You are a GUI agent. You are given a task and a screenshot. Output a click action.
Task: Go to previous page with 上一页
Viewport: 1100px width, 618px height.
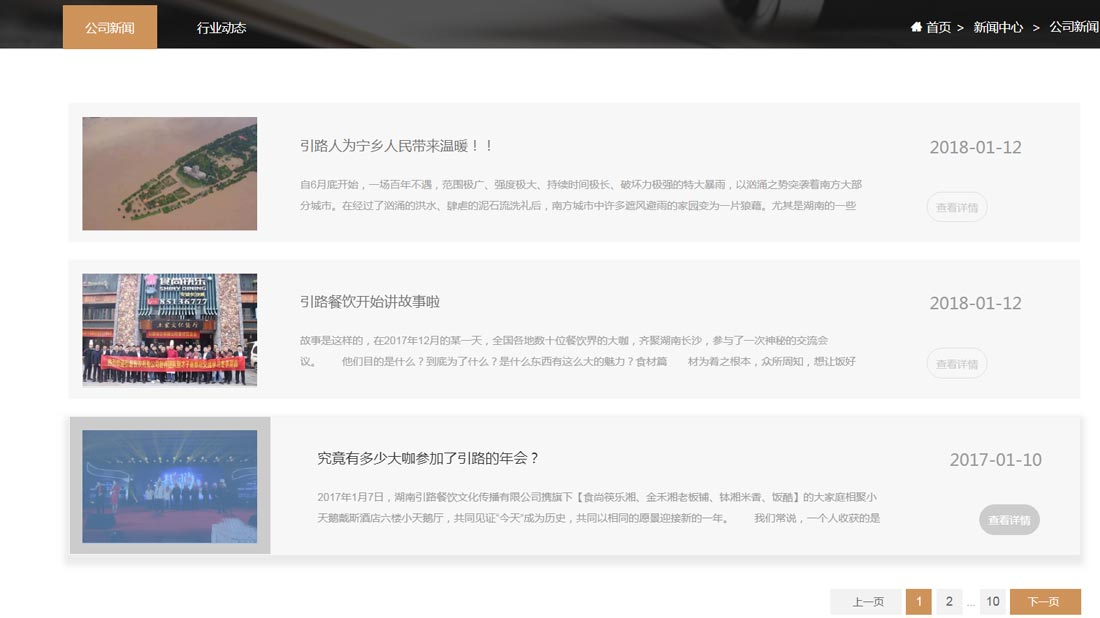pyautogui.click(x=867, y=602)
